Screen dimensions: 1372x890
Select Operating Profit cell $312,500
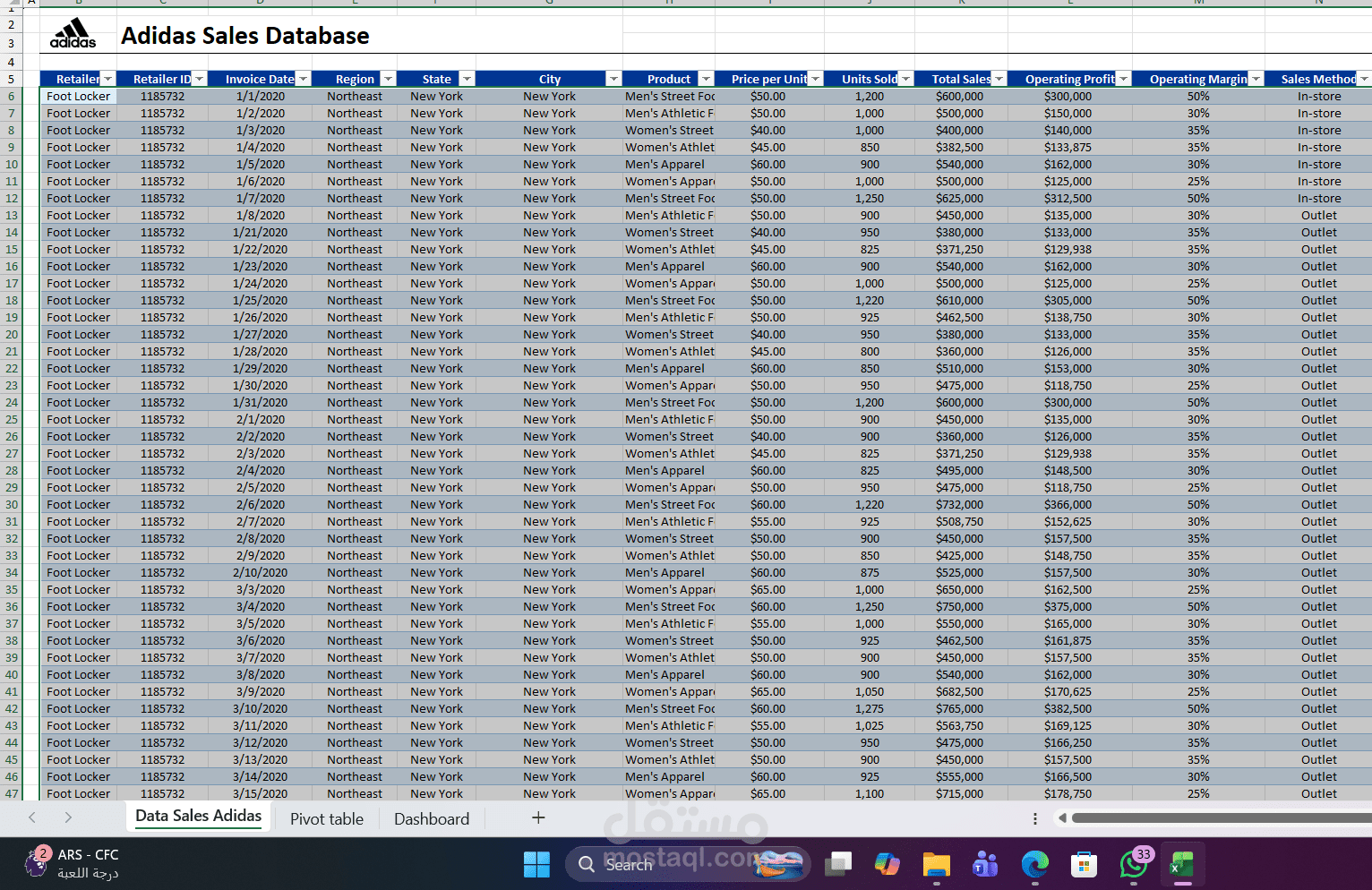tap(1069, 198)
